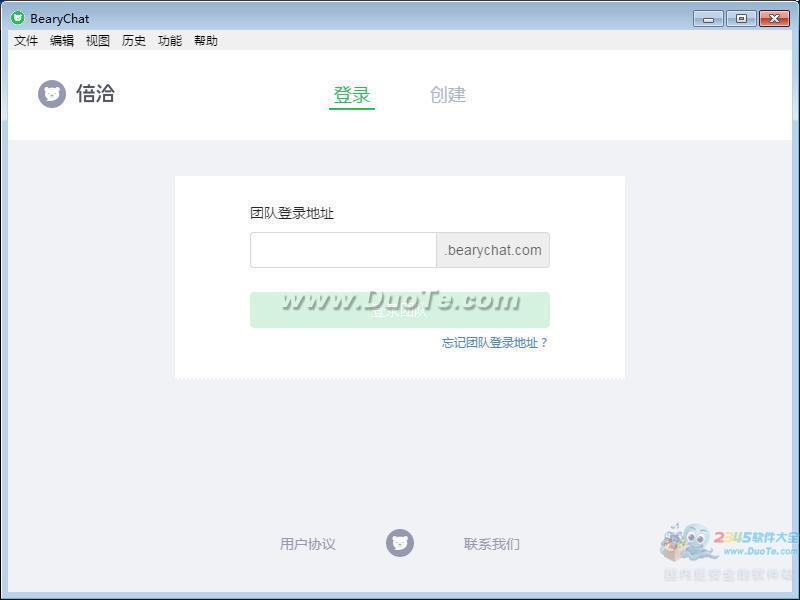This screenshot has width=800, height=600.
Task: Maximize the BearyChat window
Action: tap(741, 19)
